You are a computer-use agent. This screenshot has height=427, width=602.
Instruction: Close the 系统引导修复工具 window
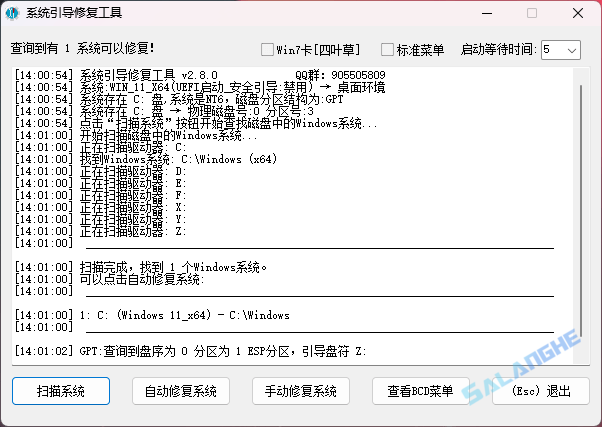coord(578,13)
